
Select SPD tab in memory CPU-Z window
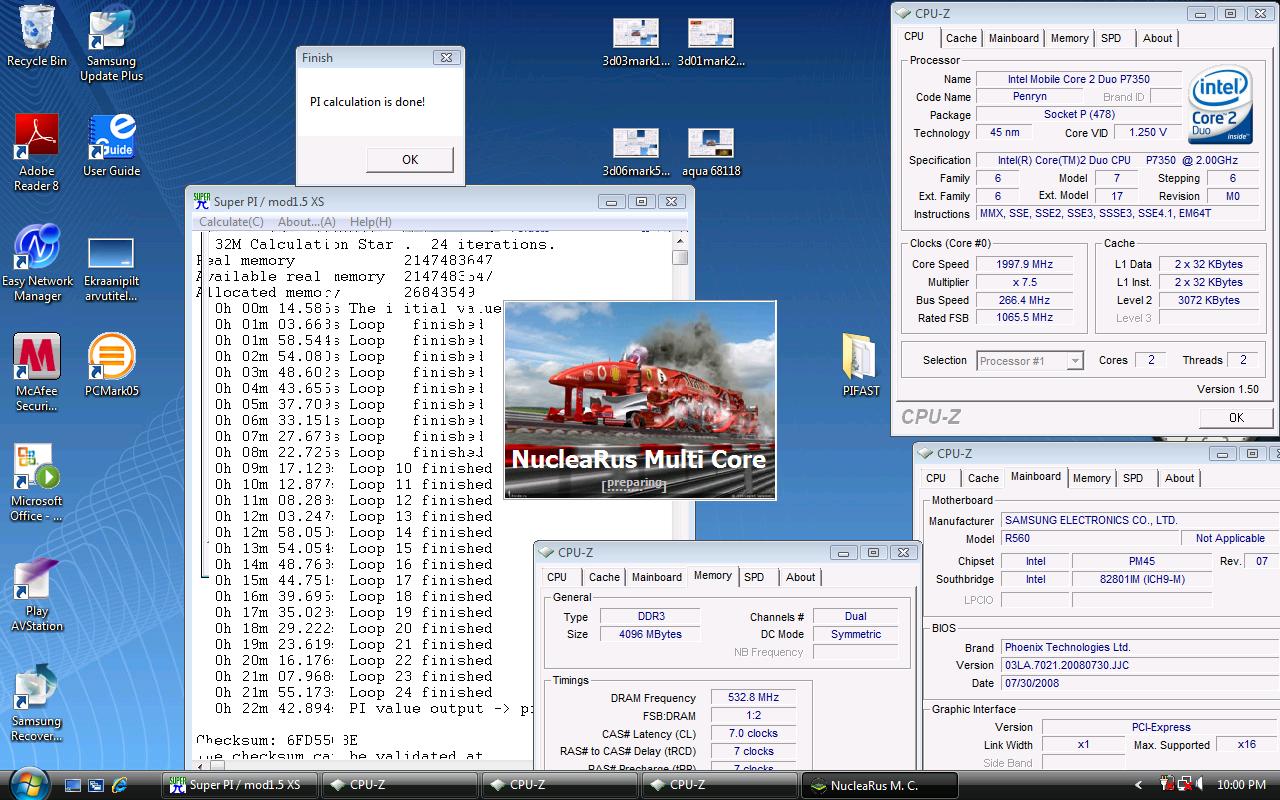tap(754, 577)
